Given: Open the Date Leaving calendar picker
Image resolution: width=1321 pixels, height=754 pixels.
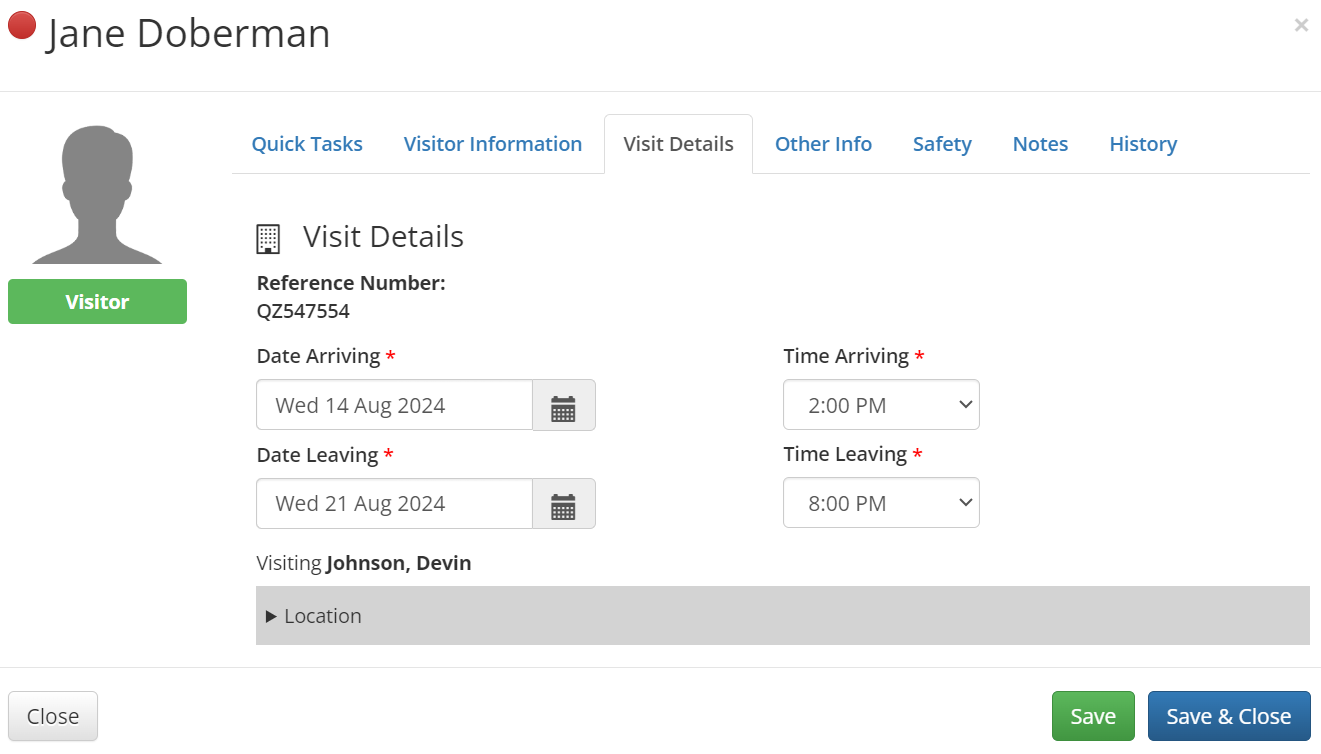Looking at the screenshot, I should (563, 504).
